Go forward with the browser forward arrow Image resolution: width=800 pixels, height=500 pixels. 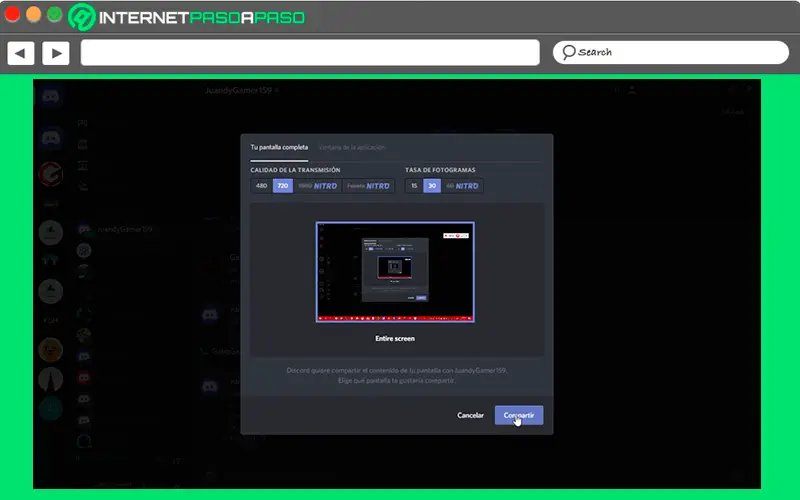tap(56, 53)
